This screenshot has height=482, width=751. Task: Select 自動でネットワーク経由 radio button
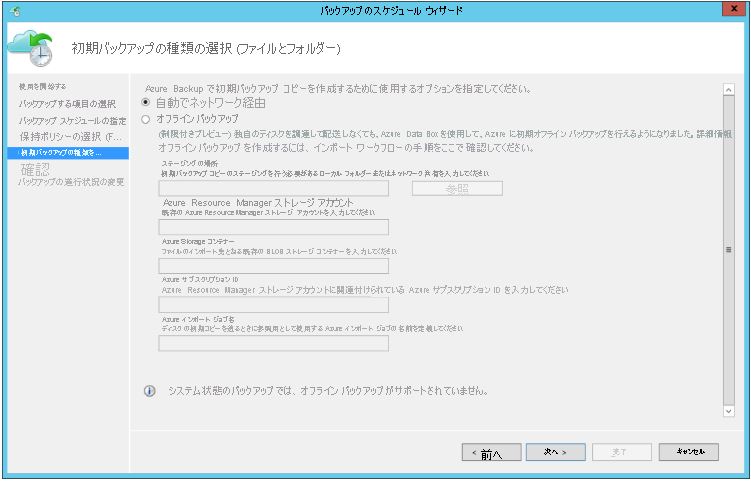pyautogui.click(x=146, y=103)
